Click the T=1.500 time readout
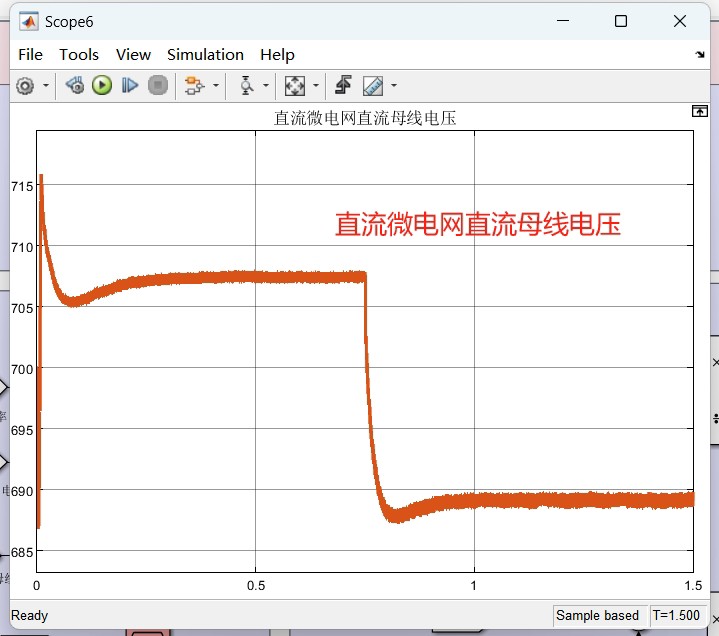Image resolution: width=719 pixels, height=636 pixels. pyautogui.click(x=676, y=615)
